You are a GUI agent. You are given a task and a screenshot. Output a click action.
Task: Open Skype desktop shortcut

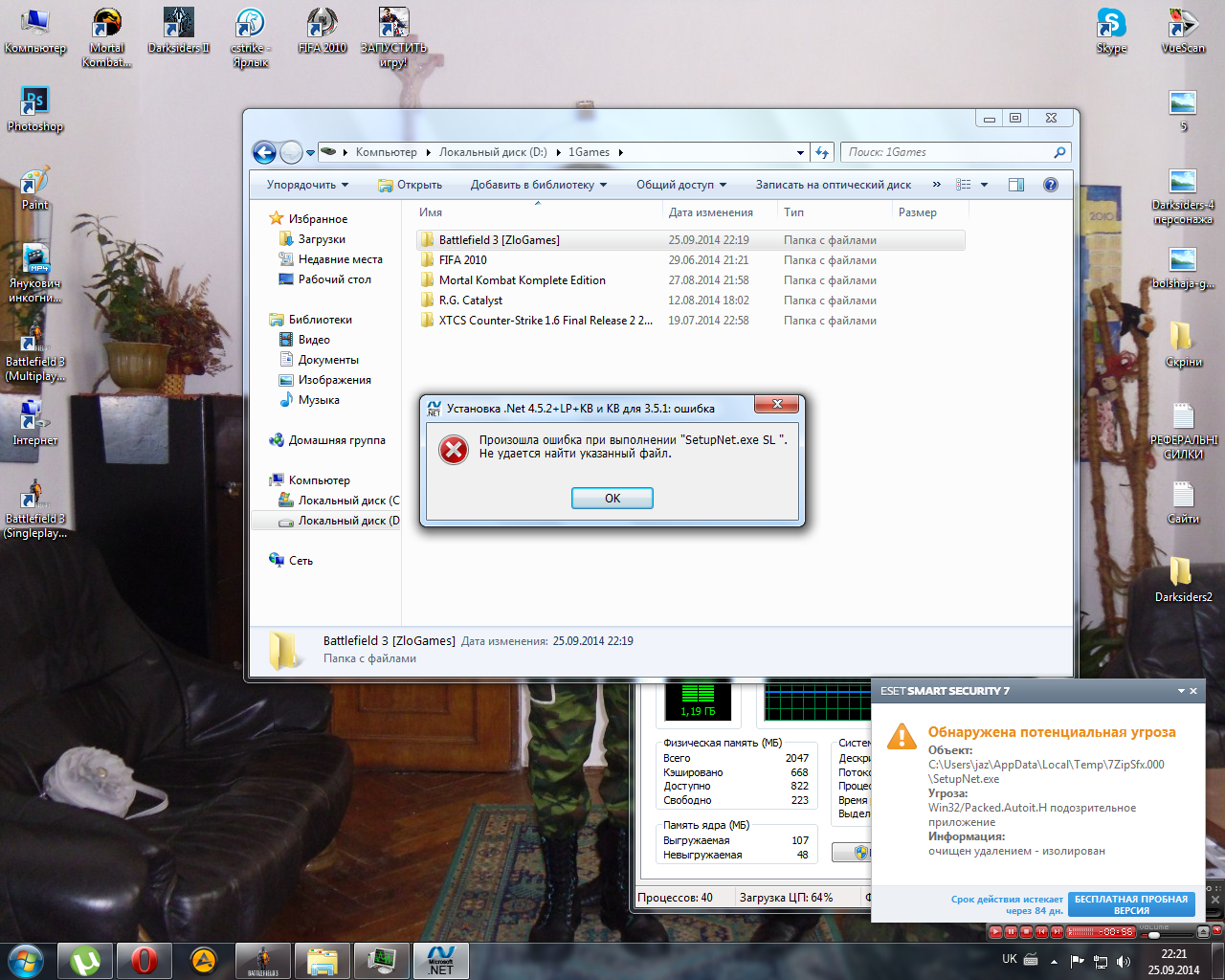[x=1111, y=32]
